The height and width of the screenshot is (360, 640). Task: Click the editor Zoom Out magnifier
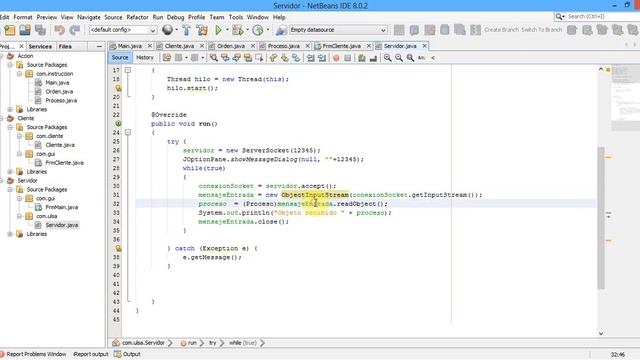click(x=399, y=58)
